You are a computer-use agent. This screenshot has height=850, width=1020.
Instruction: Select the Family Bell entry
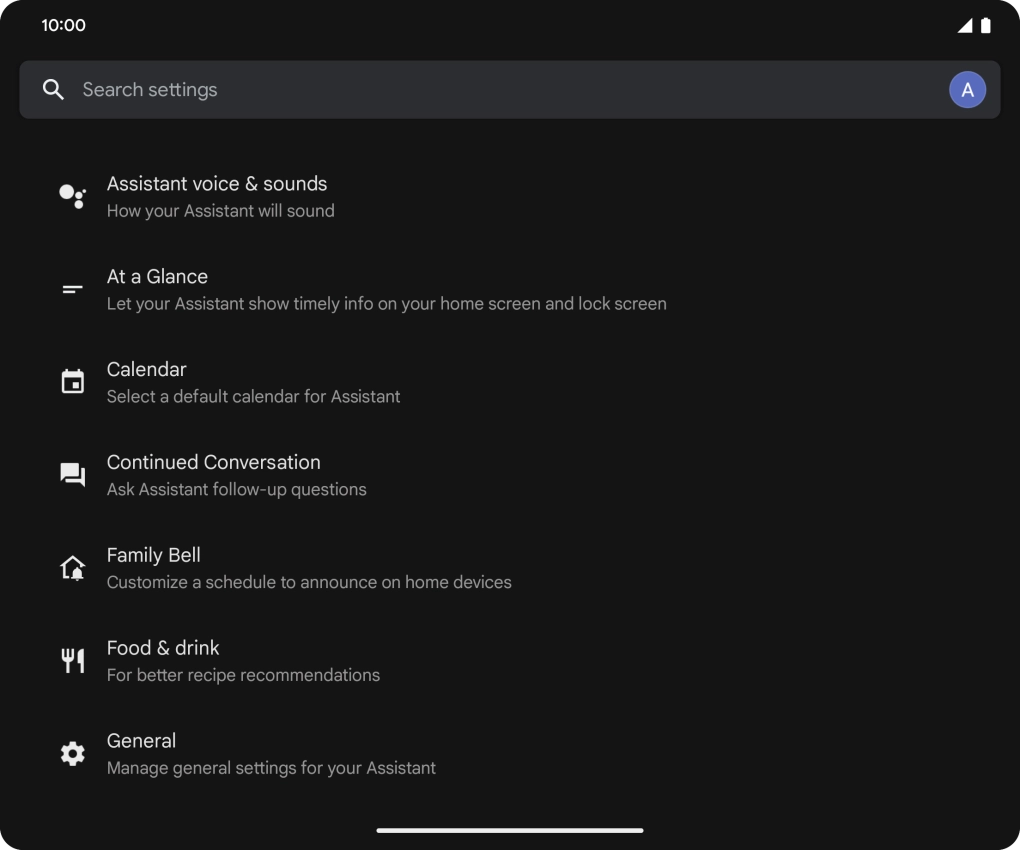point(309,568)
